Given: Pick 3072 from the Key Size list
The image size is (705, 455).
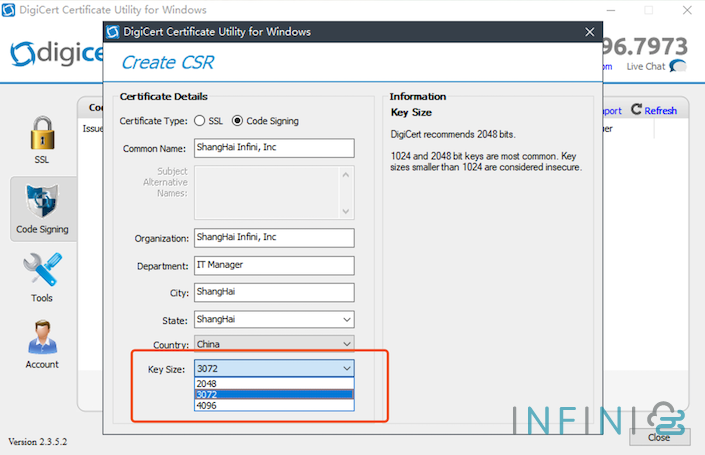Looking at the screenshot, I should 274,394.
